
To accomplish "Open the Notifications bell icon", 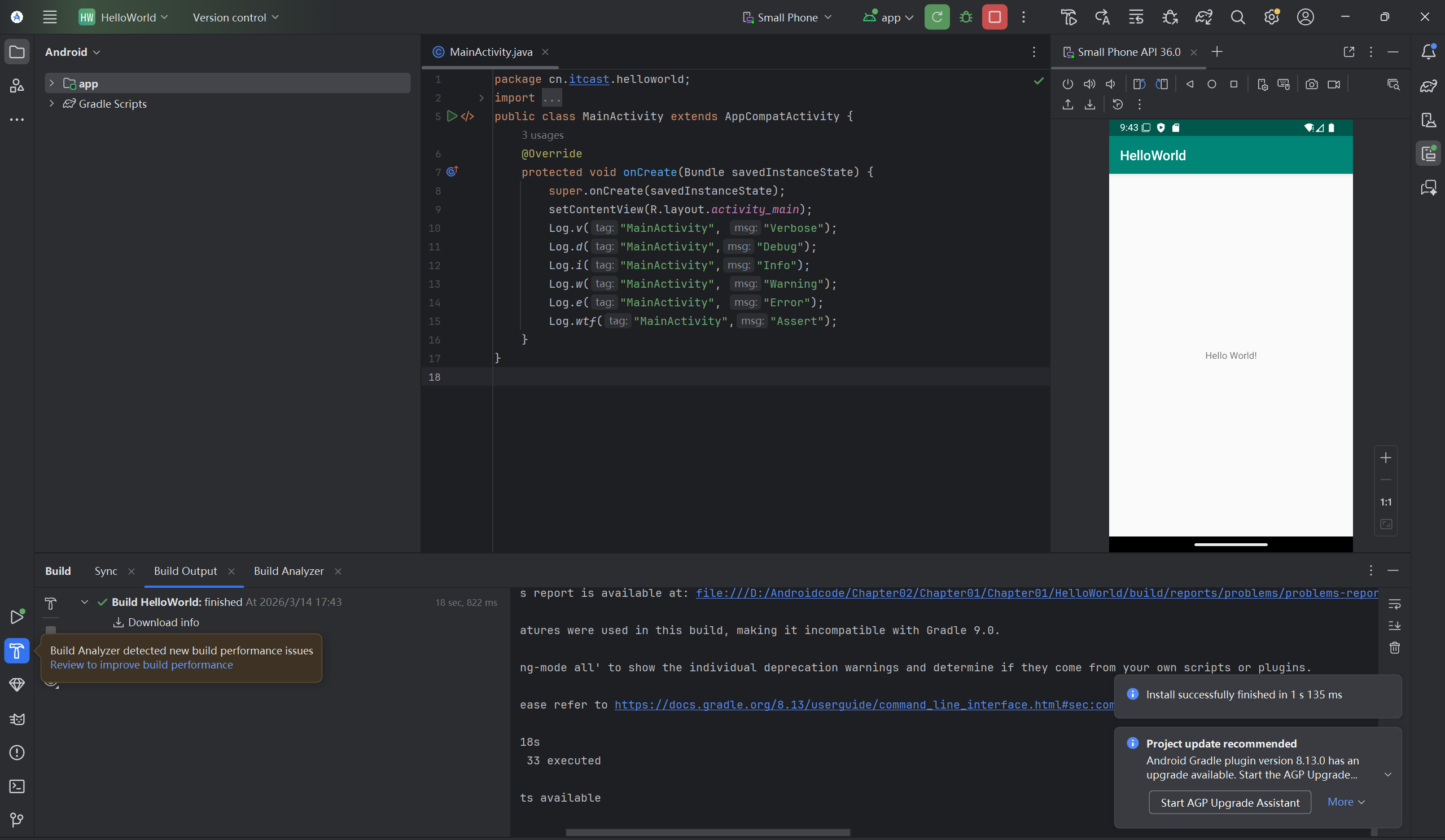I will tap(1429, 51).
